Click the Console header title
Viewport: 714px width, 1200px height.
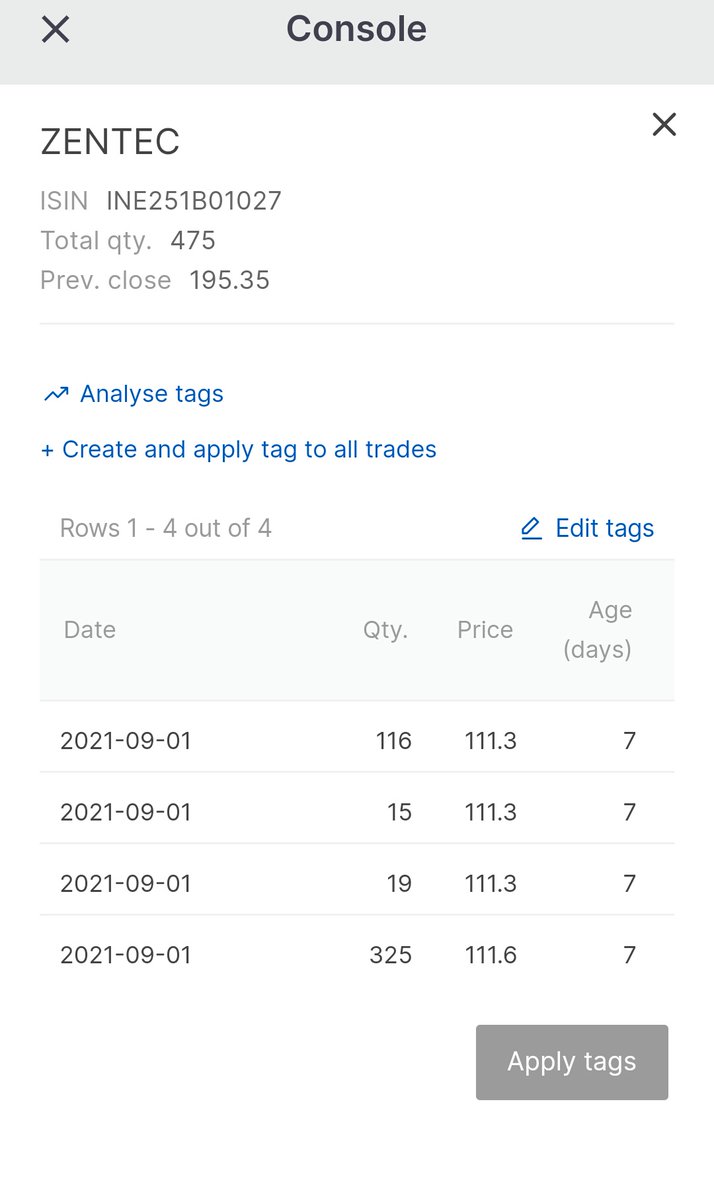click(357, 28)
